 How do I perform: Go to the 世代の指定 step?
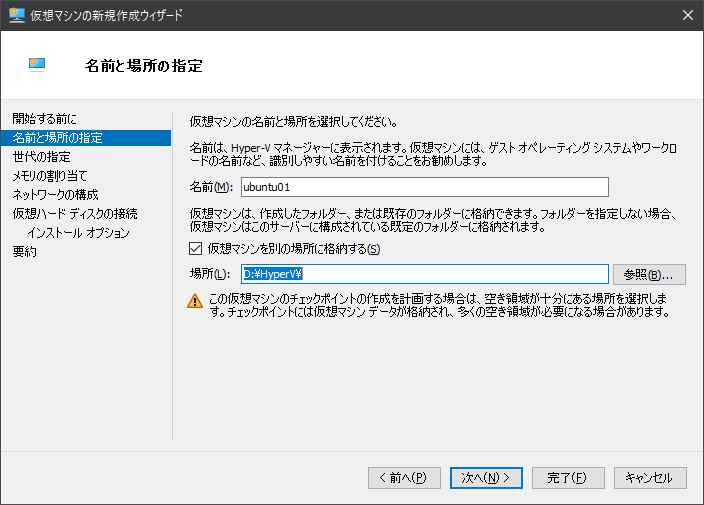click(x=41, y=157)
